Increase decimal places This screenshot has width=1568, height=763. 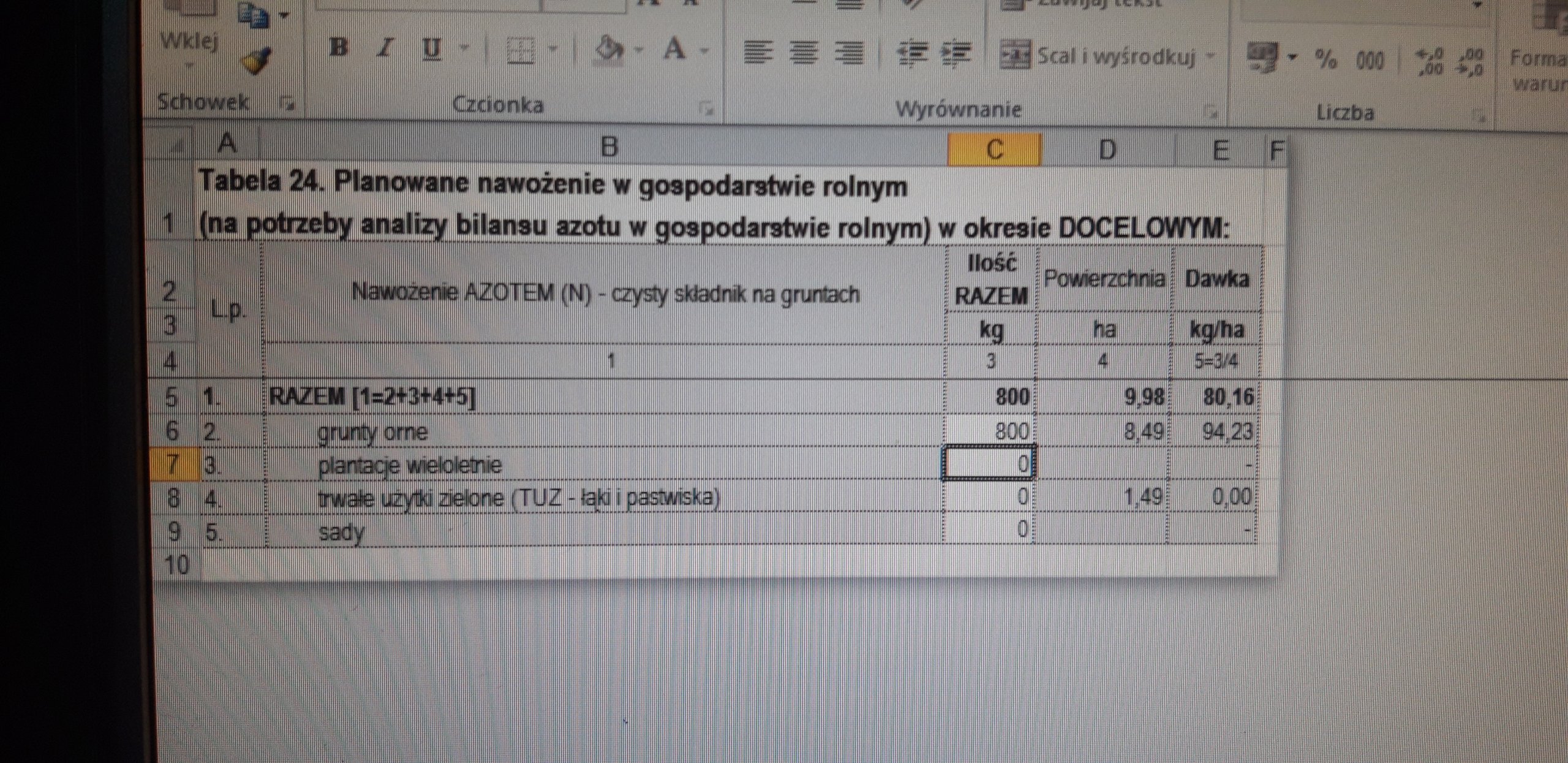coord(1430,63)
